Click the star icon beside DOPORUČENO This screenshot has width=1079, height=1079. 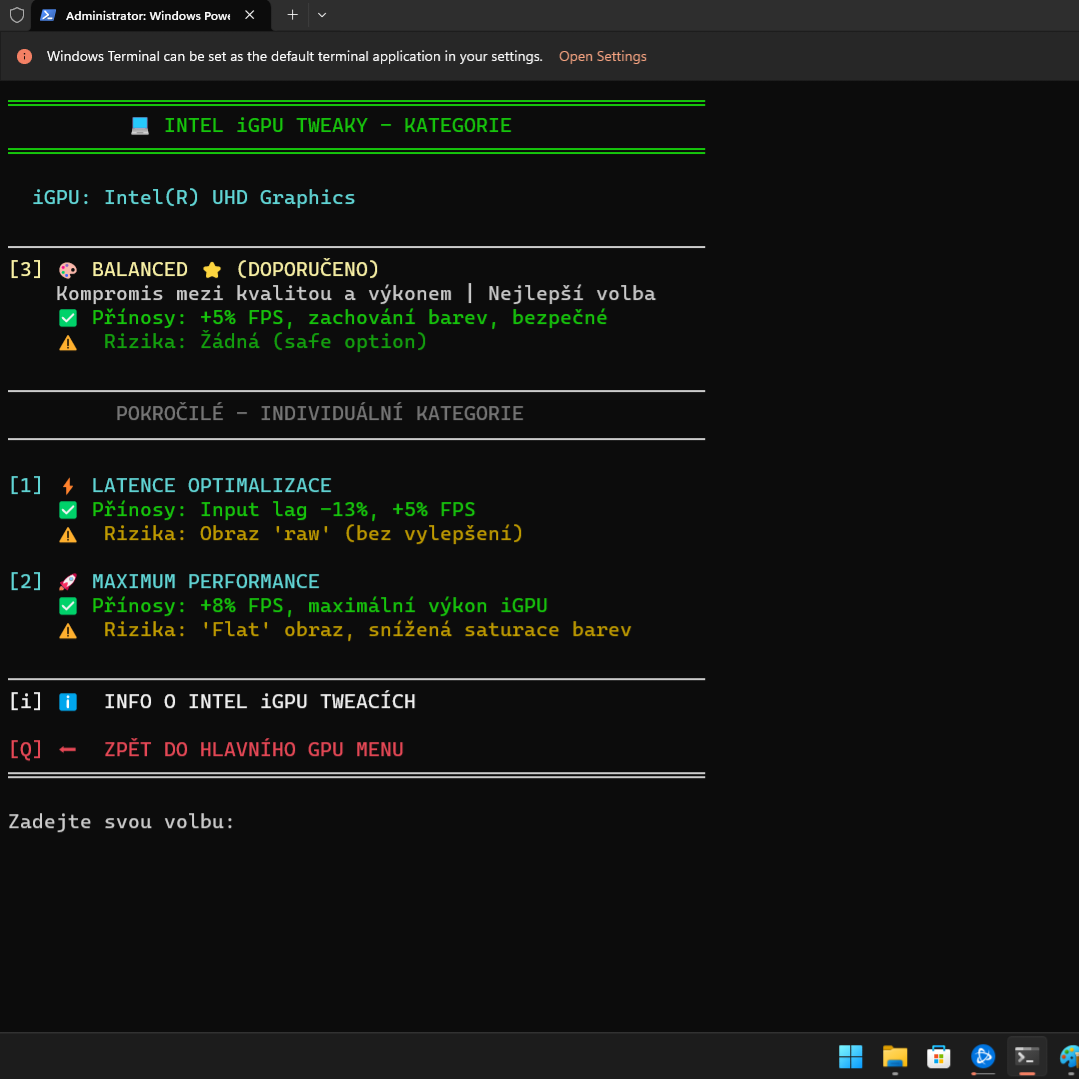tap(212, 270)
